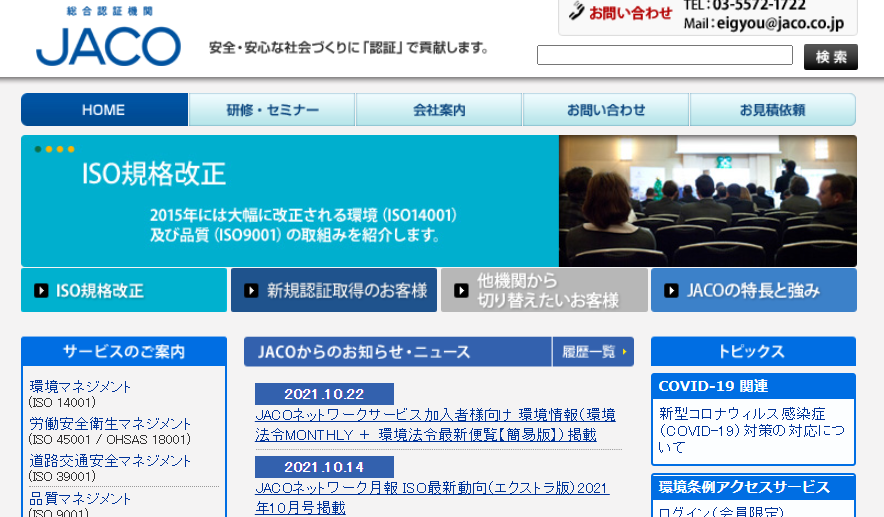Select third slider dot on banner
Screen dimensions: 884x517
coord(60,149)
